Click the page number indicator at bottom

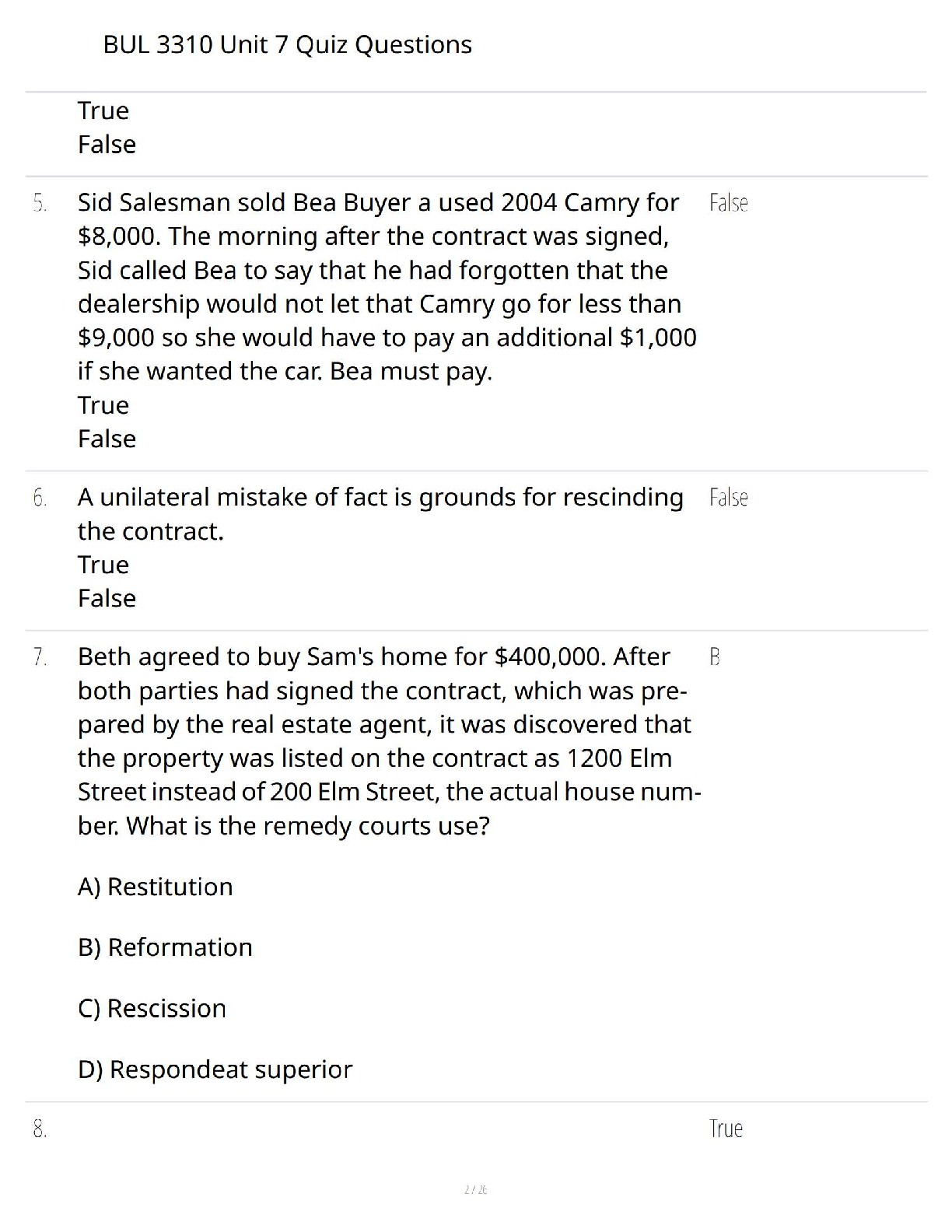tap(475, 1189)
